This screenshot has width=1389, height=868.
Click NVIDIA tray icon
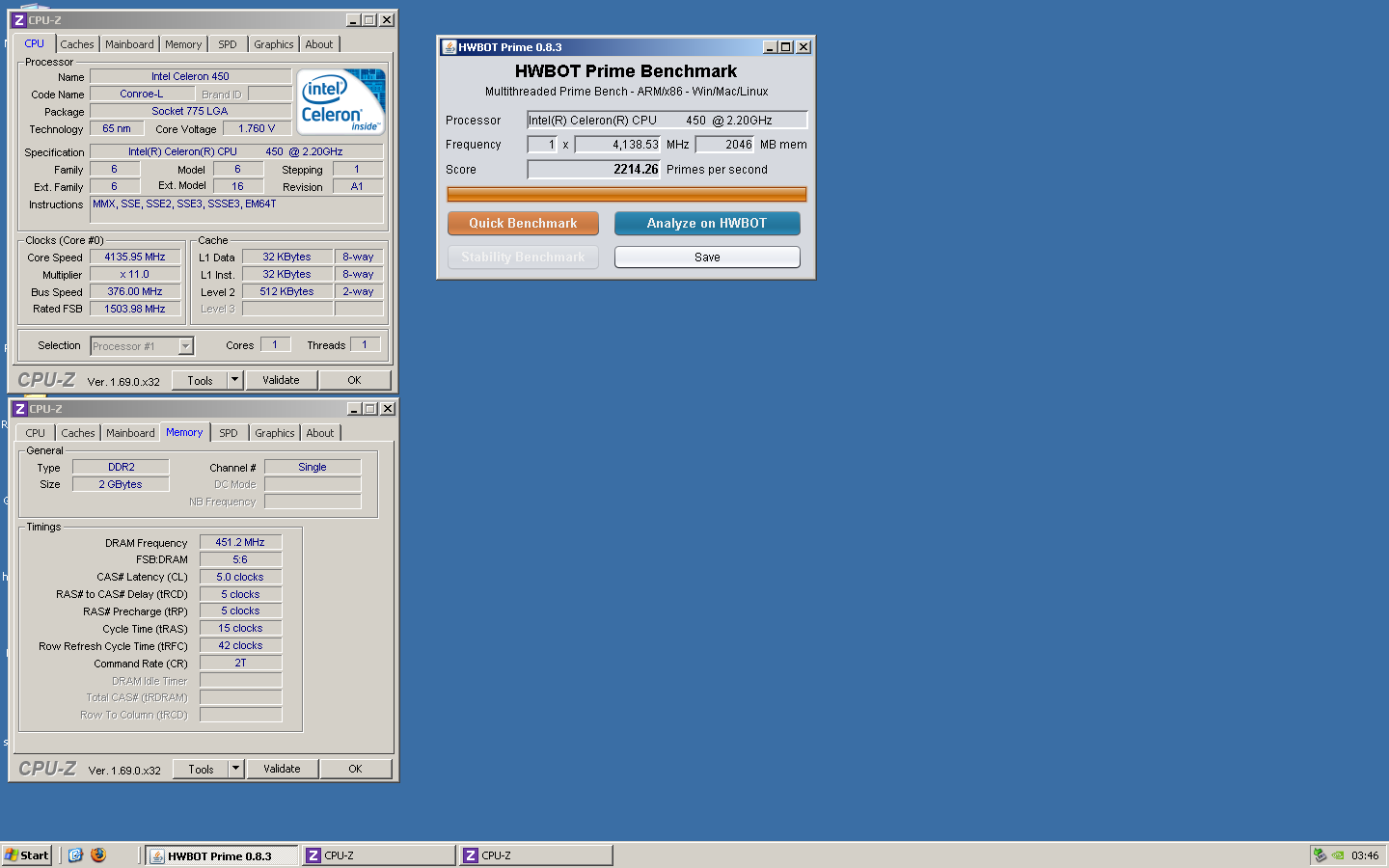click(1338, 855)
